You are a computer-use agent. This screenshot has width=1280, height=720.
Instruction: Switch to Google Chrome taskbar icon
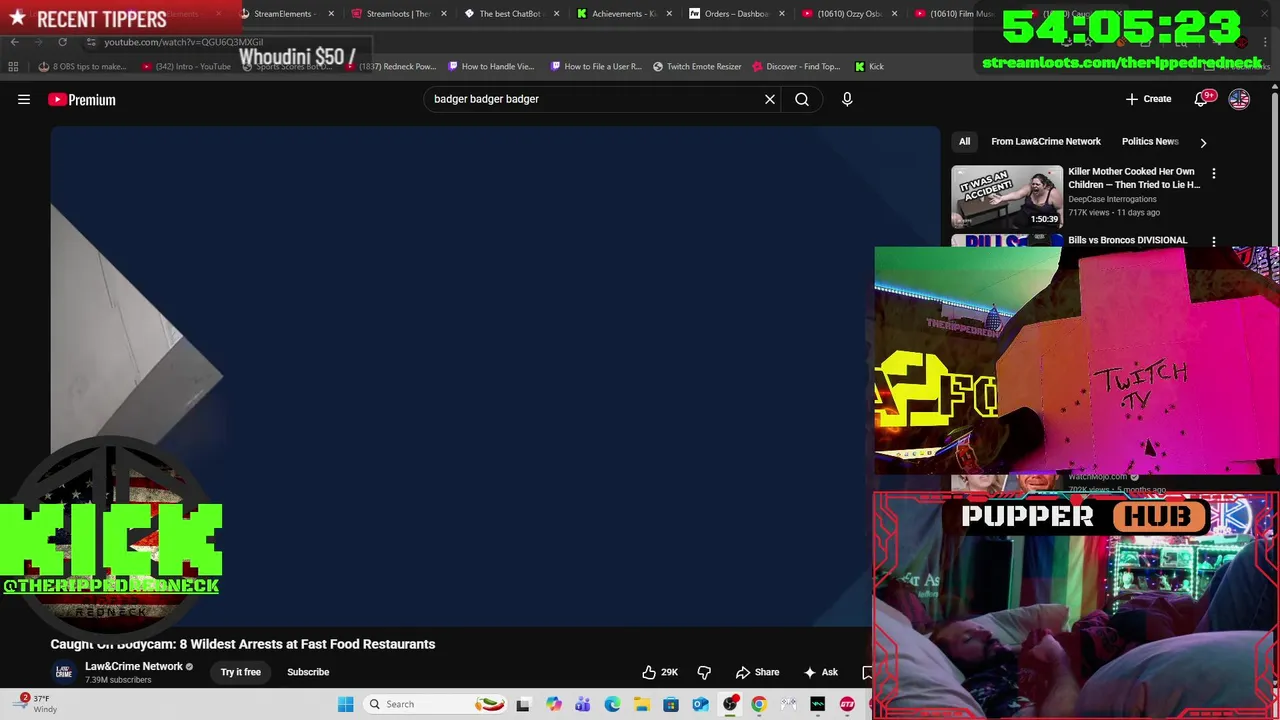point(759,704)
